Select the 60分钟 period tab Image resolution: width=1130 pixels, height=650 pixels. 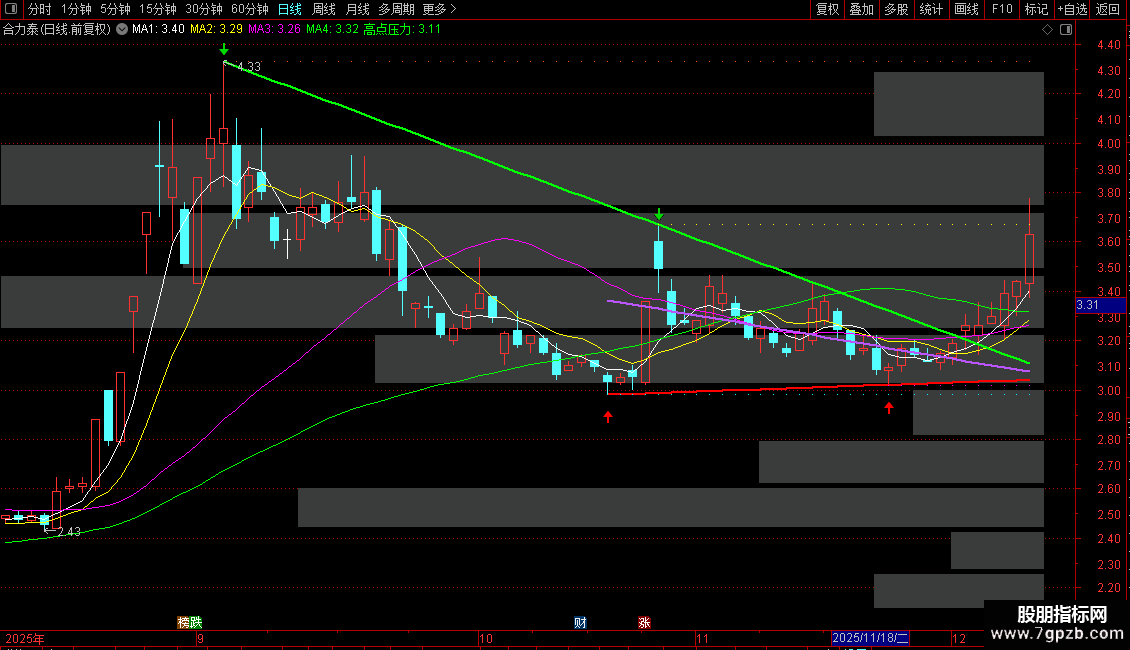point(250,9)
